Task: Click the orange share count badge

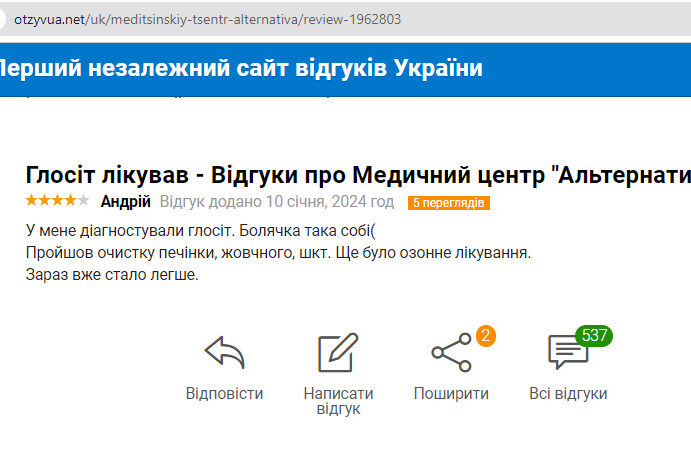Action: 486,335
